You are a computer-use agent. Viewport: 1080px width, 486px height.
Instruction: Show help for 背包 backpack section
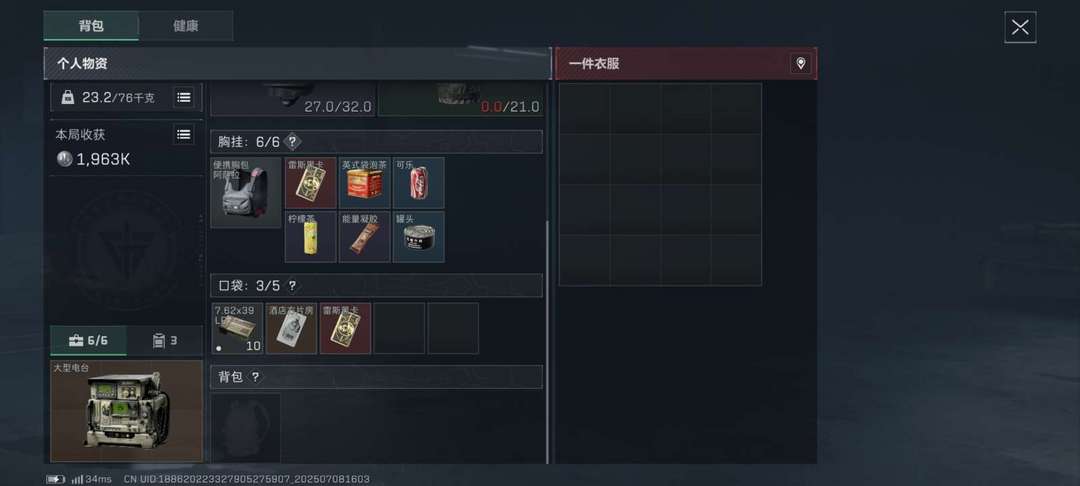pyautogui.click(x=256, y=377)
